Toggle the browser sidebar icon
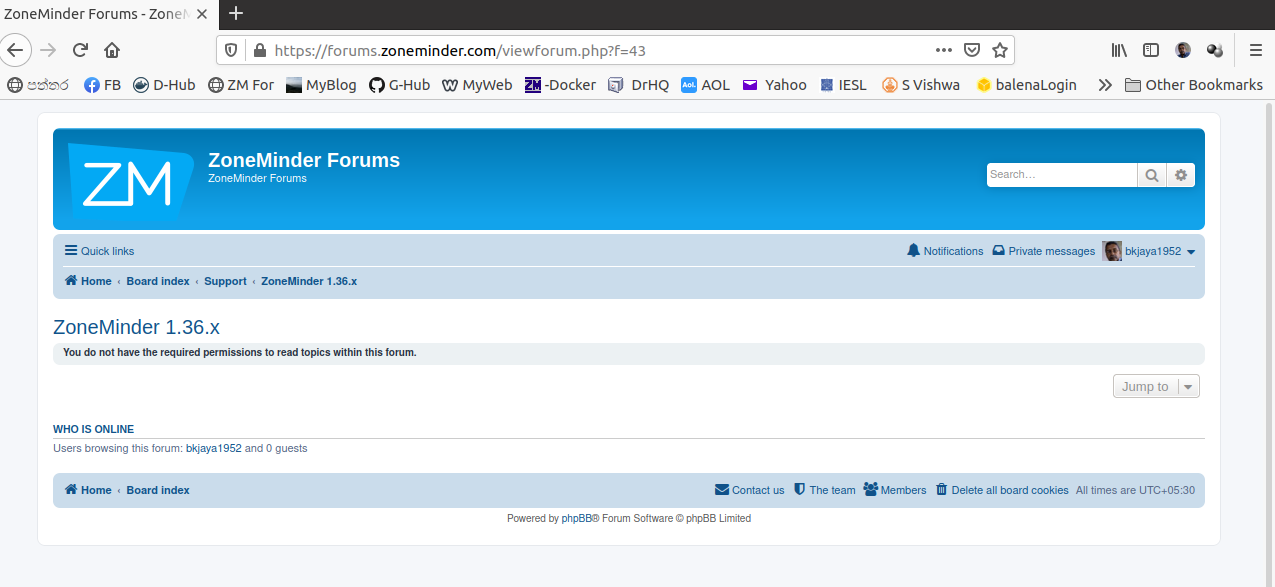Viewport: 1275px width, 587px height. point(1151,50)
